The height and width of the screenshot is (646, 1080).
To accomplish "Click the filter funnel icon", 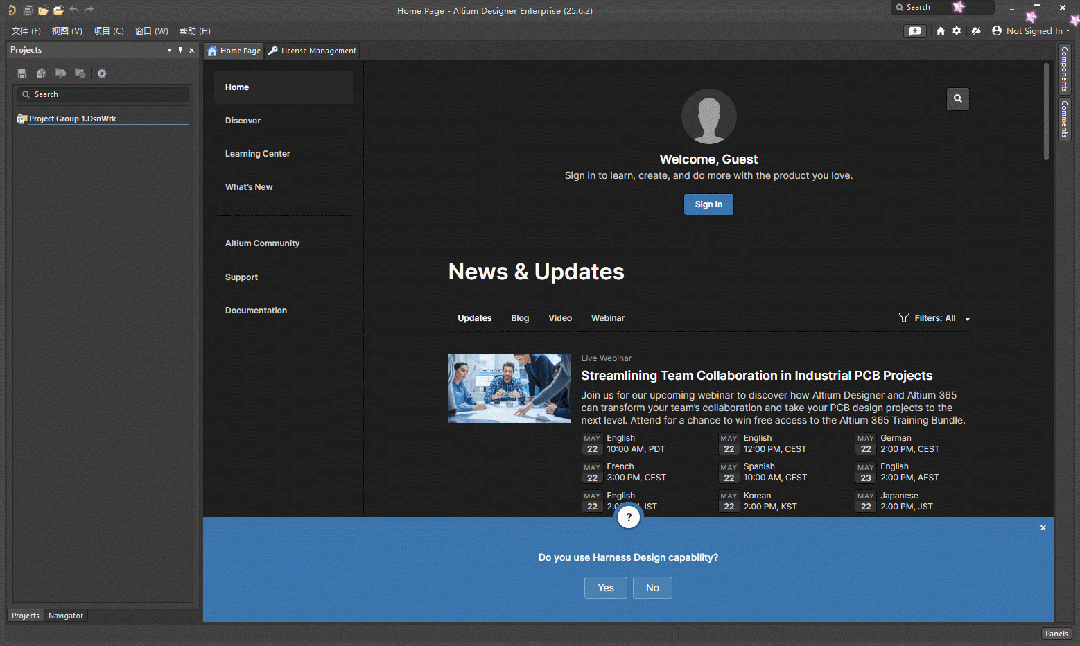I will coord(904,318).
